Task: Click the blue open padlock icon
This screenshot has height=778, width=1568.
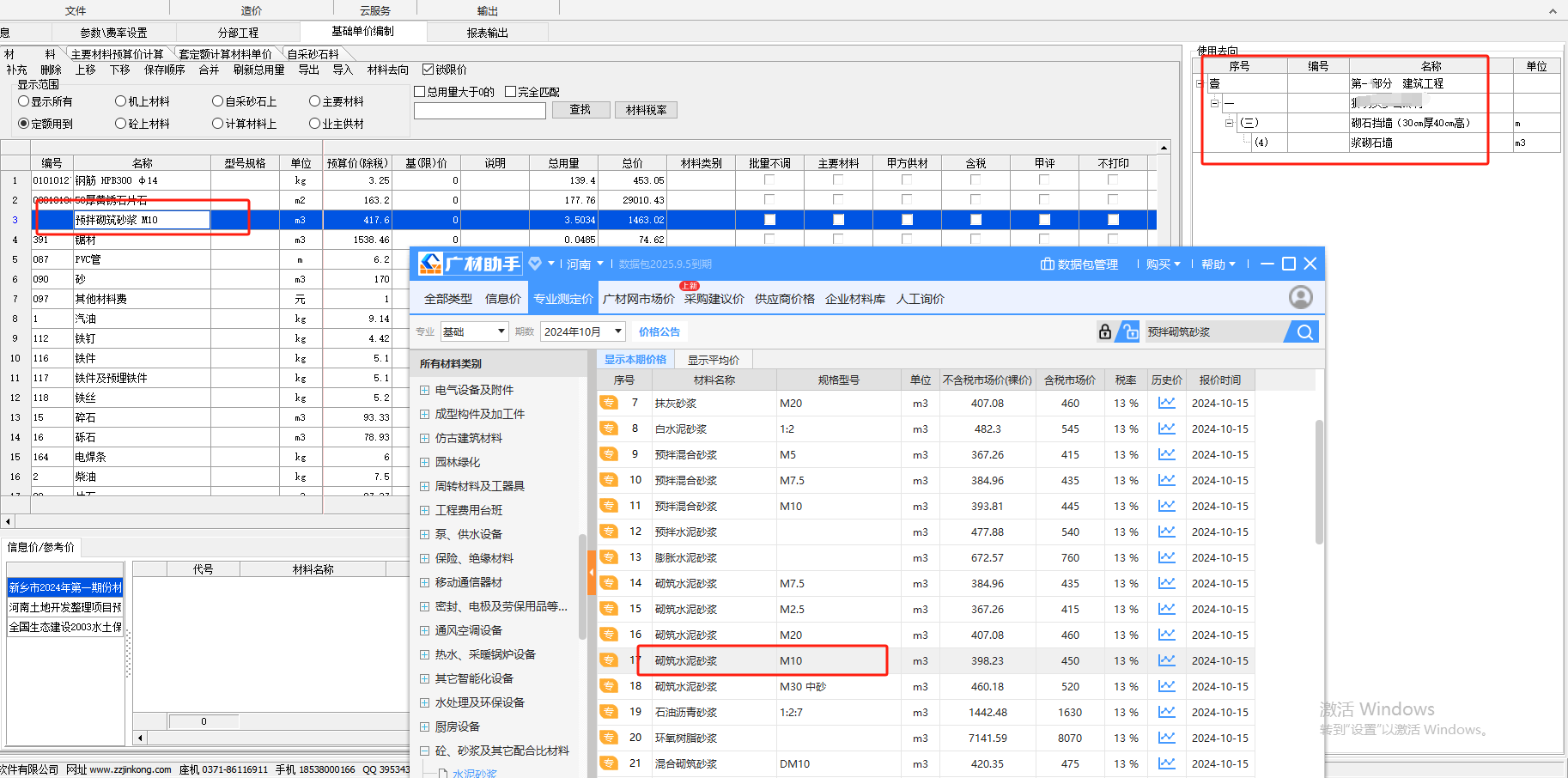Action: [1129, 331]
